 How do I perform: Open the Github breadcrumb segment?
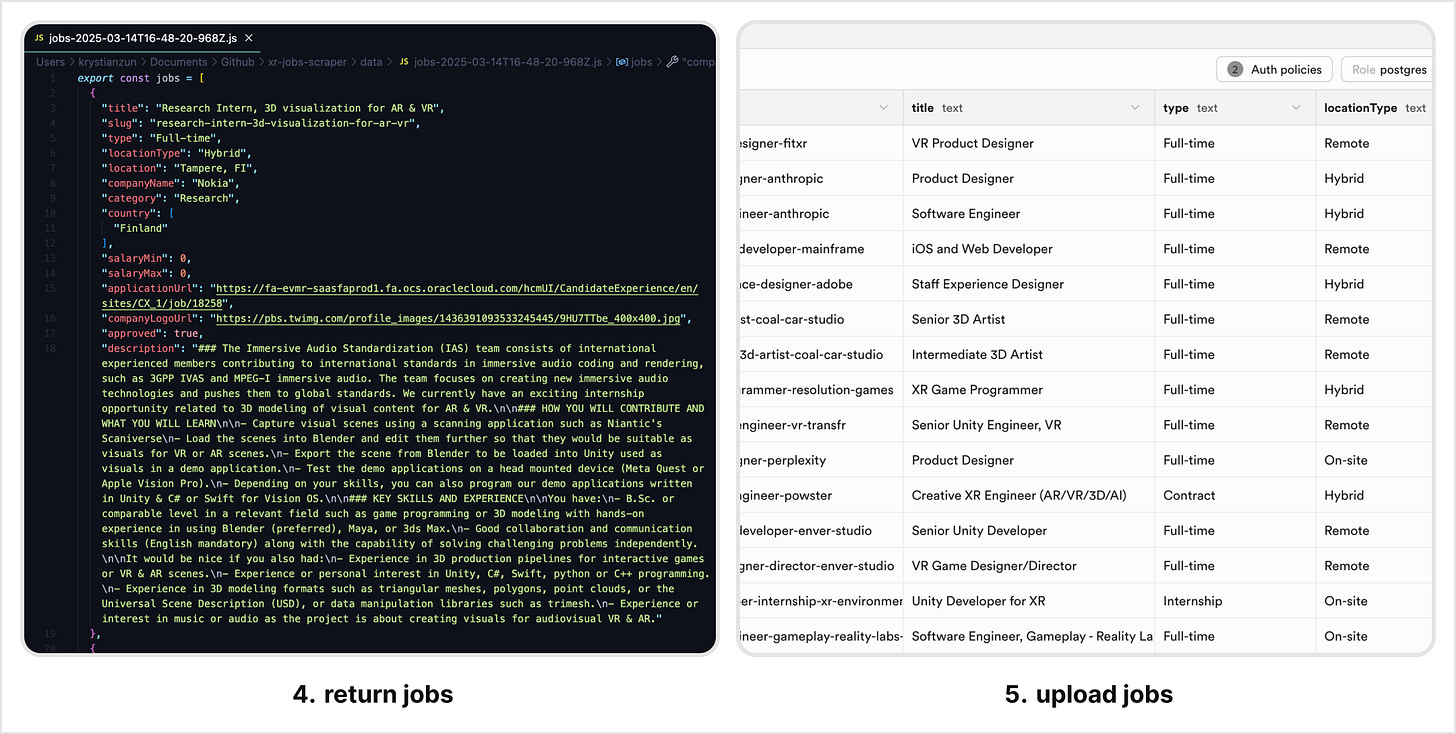(237, 62)
